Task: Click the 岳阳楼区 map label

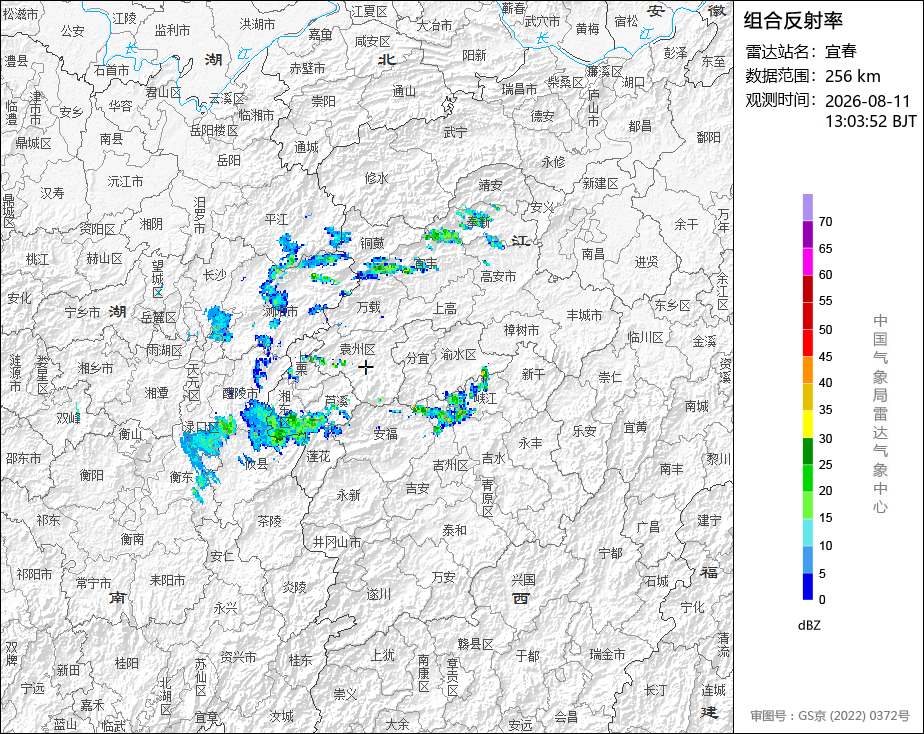Action: click(x=214, y=130)
